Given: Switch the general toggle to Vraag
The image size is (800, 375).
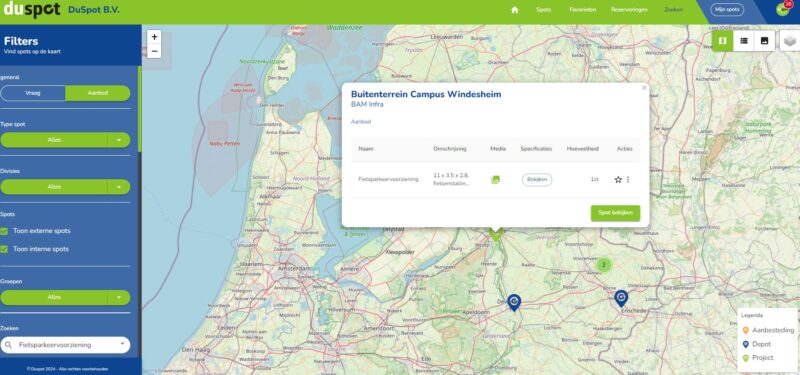Looking at the screenshot, I should [x=33, y=93].
